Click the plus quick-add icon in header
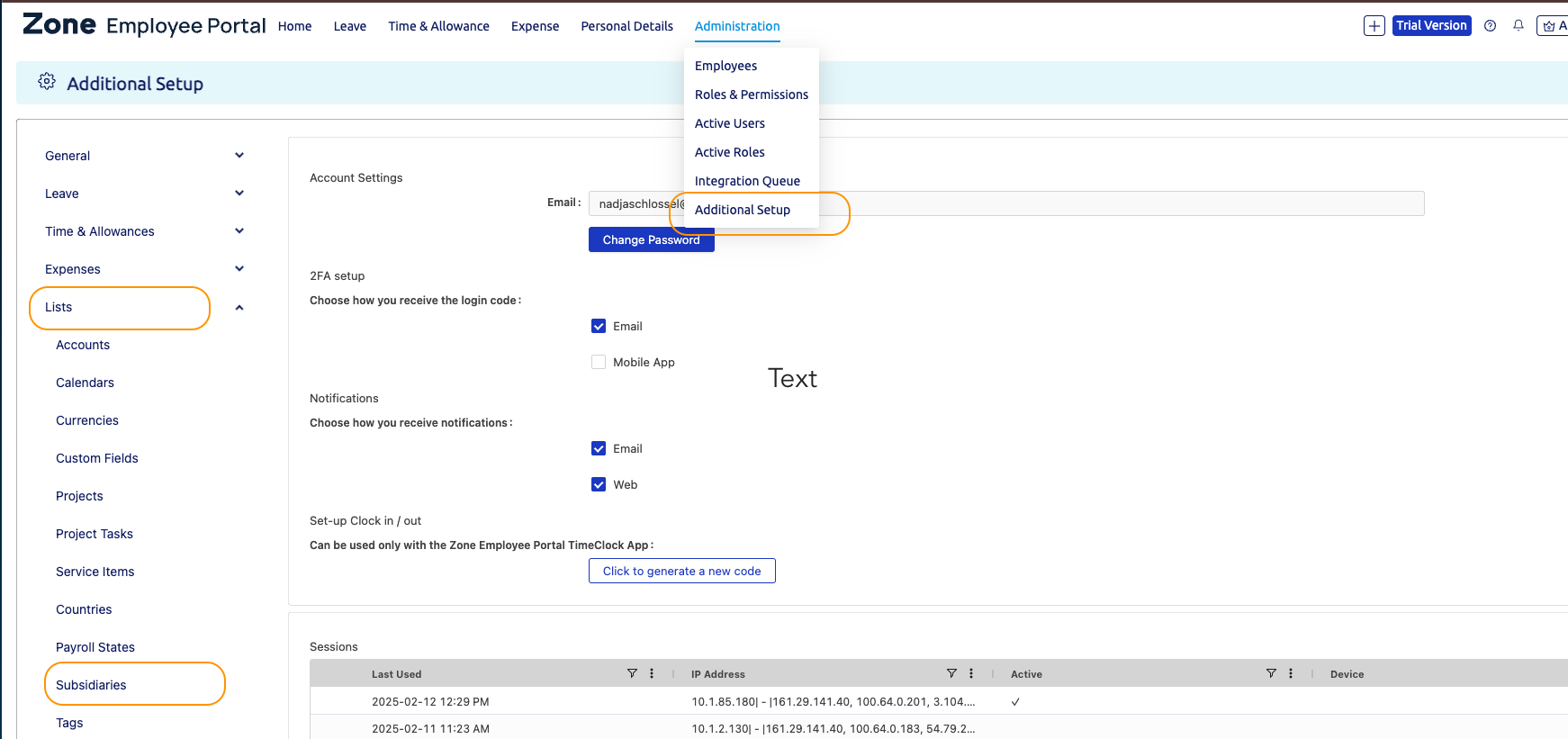The height and width of the screenshot is (739, 1568). pyautogui.click(x=1374, y=26)
